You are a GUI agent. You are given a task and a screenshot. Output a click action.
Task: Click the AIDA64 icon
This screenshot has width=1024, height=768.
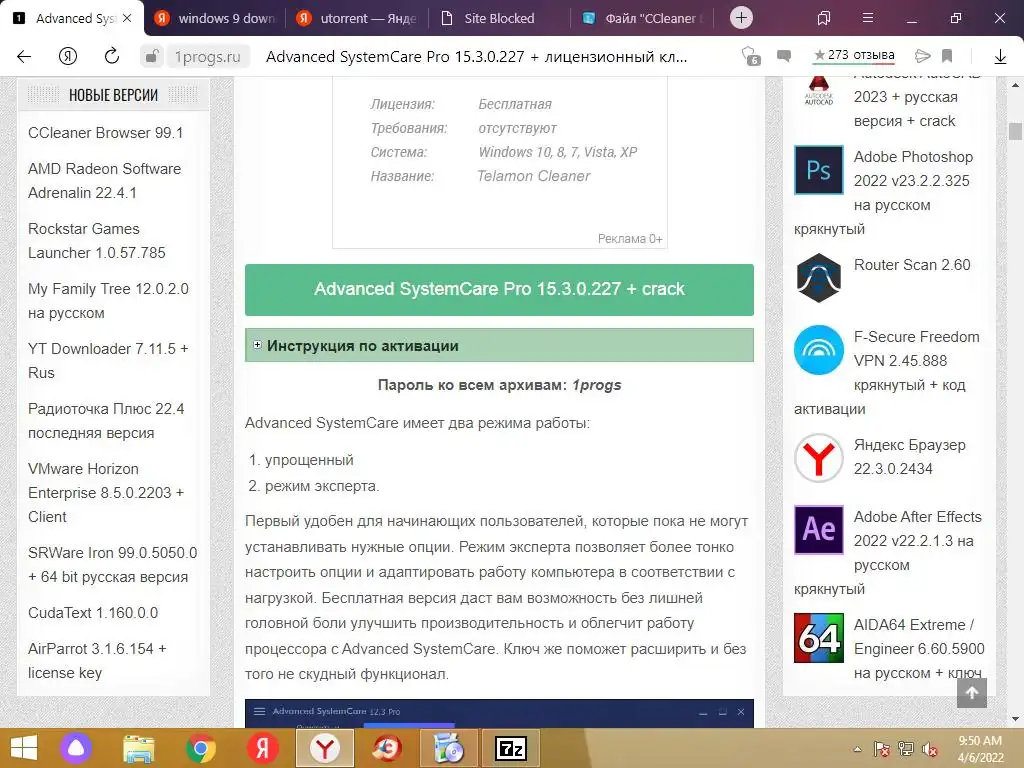(x=818, y=638)
